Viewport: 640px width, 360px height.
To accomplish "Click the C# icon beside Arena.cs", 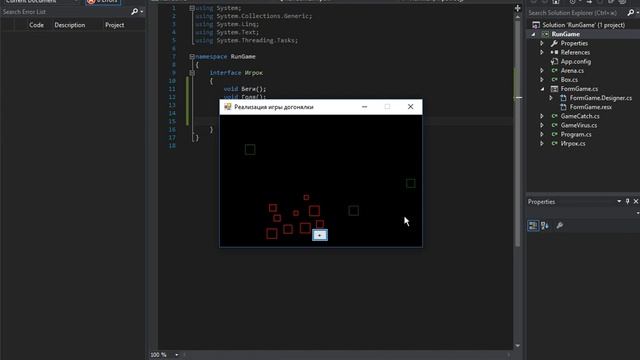I will click(554, 71).
